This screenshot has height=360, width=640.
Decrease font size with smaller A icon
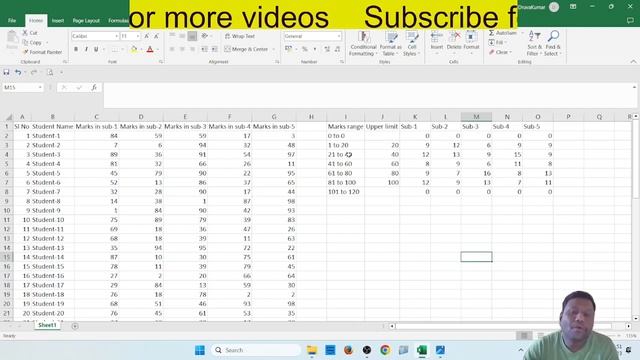(156, 36)
